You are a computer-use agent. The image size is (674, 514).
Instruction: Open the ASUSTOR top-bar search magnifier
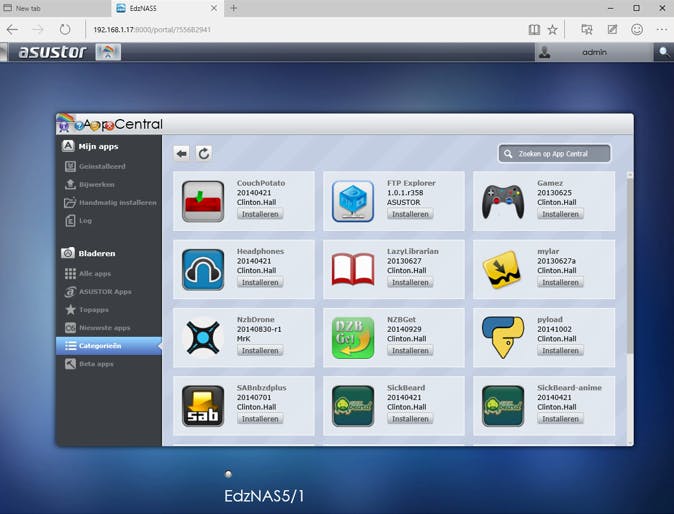(x=664, y=52)
